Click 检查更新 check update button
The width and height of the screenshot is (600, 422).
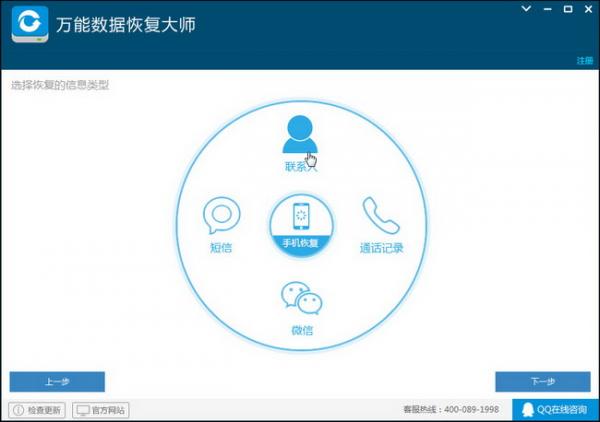pos(37,410)
